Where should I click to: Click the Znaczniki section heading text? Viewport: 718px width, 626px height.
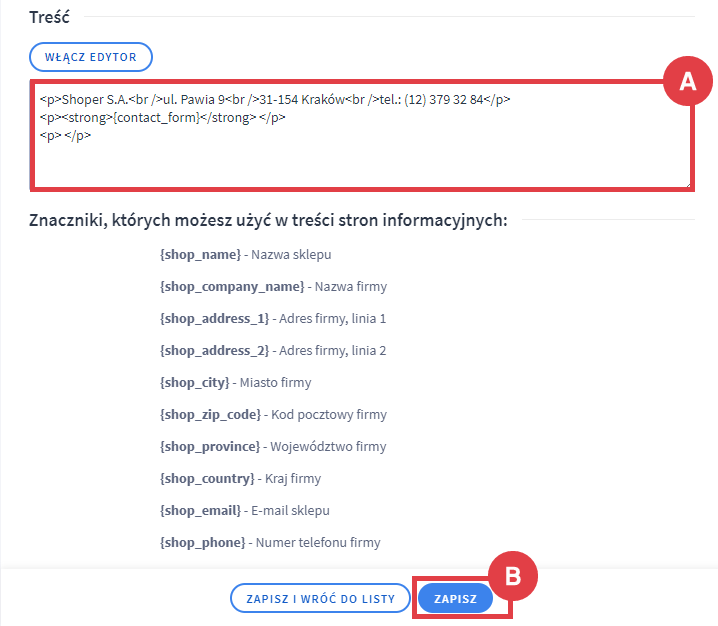[268, 220]
